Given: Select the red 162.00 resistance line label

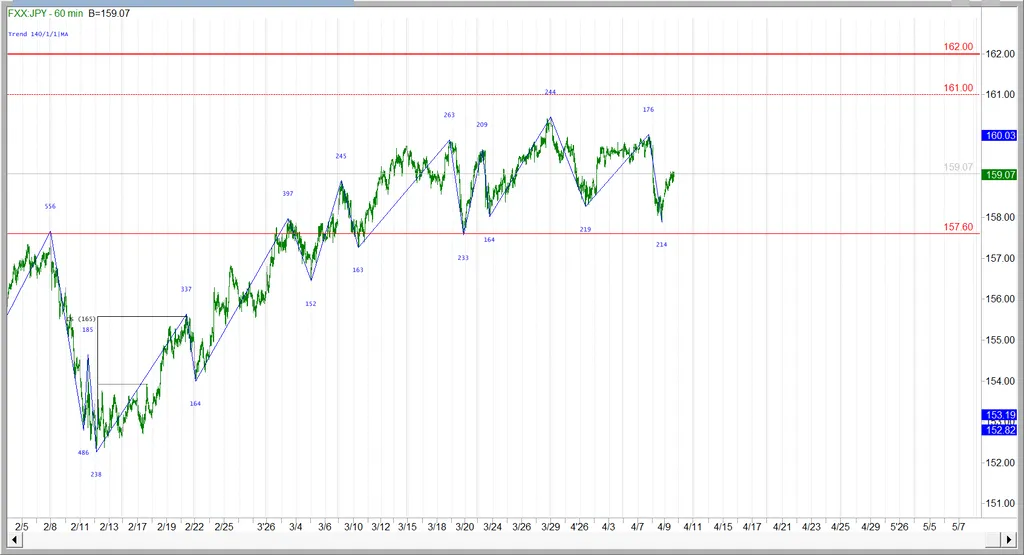Looking at the screenshot, I should [x=958, y=47].
